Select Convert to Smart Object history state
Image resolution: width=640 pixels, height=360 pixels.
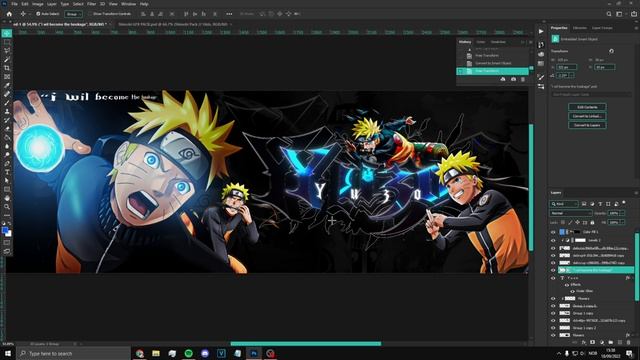[493, 63]
